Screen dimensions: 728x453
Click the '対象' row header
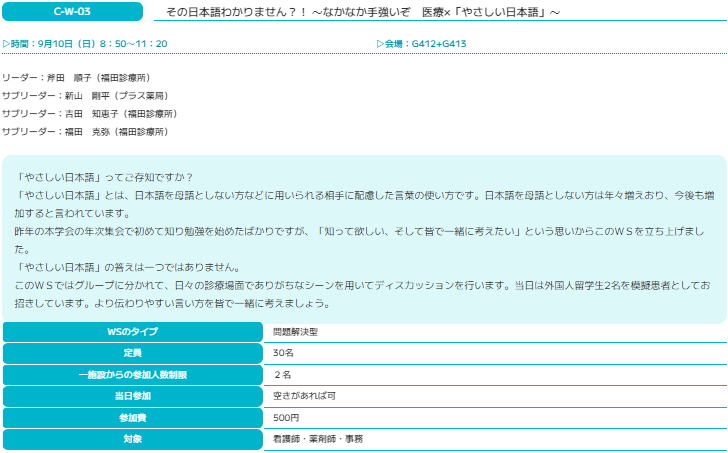pyautogui.click(x=133, y=439)
